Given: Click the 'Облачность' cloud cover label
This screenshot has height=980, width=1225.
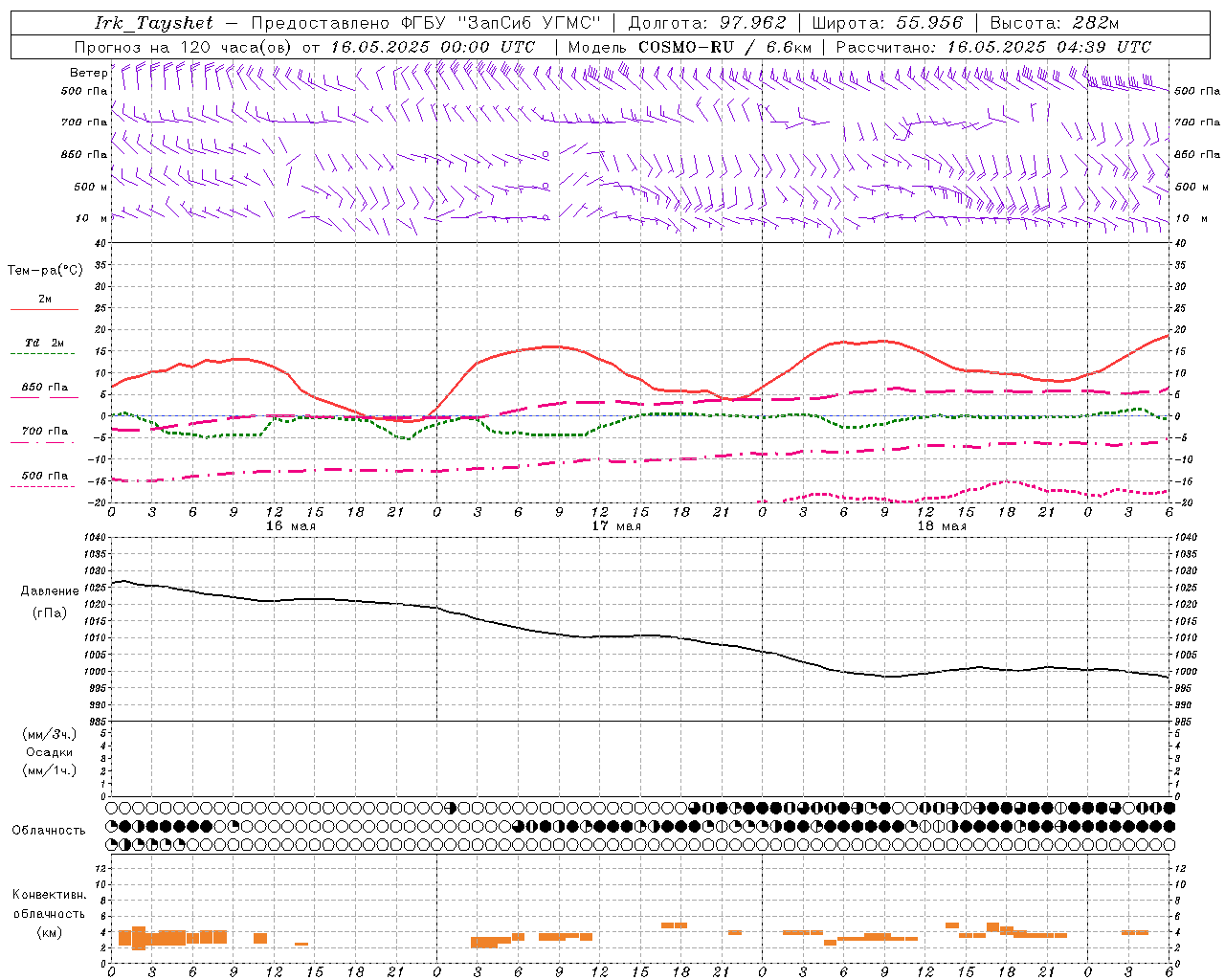Looking at the screenshot, I should pyautogui.click(x=49, y=831).
